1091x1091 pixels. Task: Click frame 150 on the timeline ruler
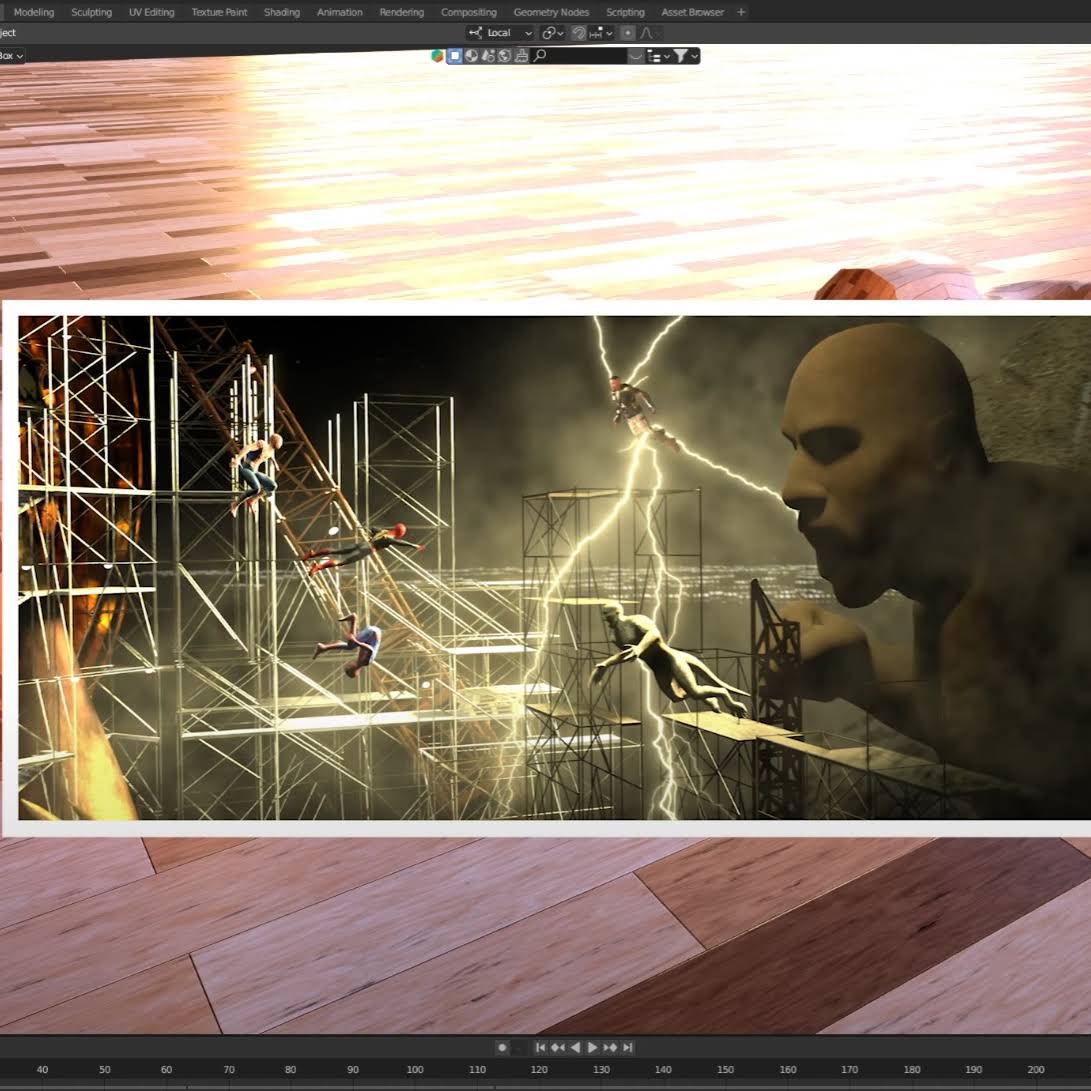pos(725,1069)
